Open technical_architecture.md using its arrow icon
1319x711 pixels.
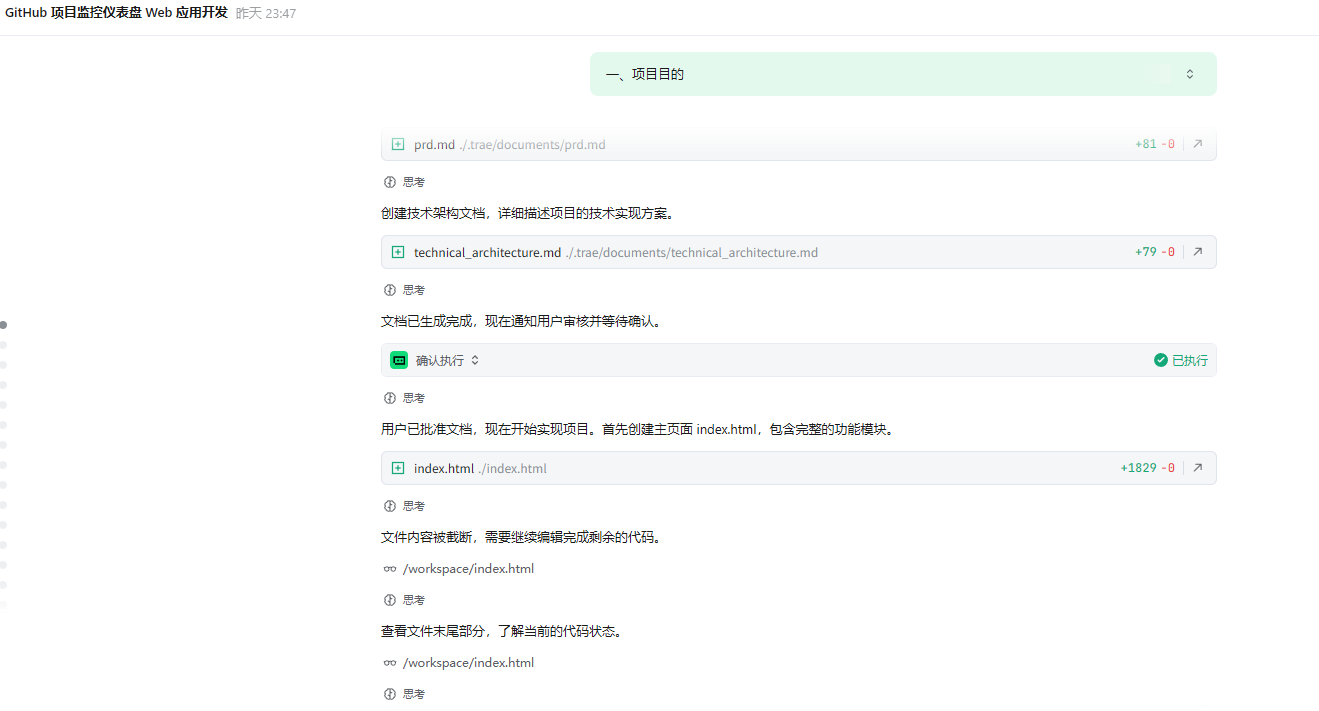click(1197, 252)
